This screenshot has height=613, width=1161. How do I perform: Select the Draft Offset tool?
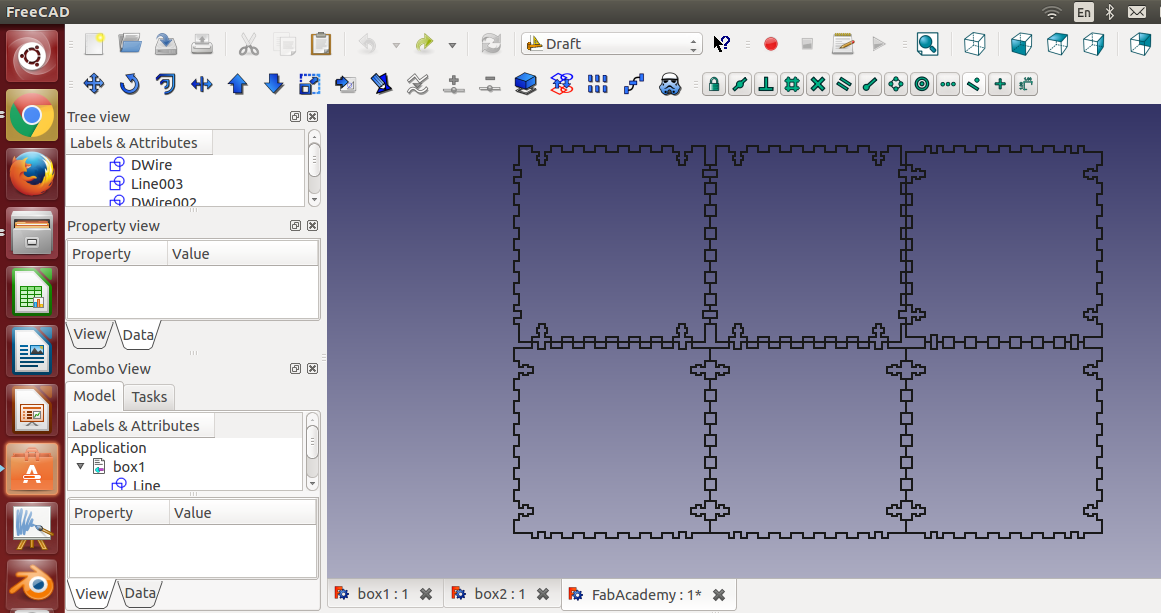coord(166,84)
